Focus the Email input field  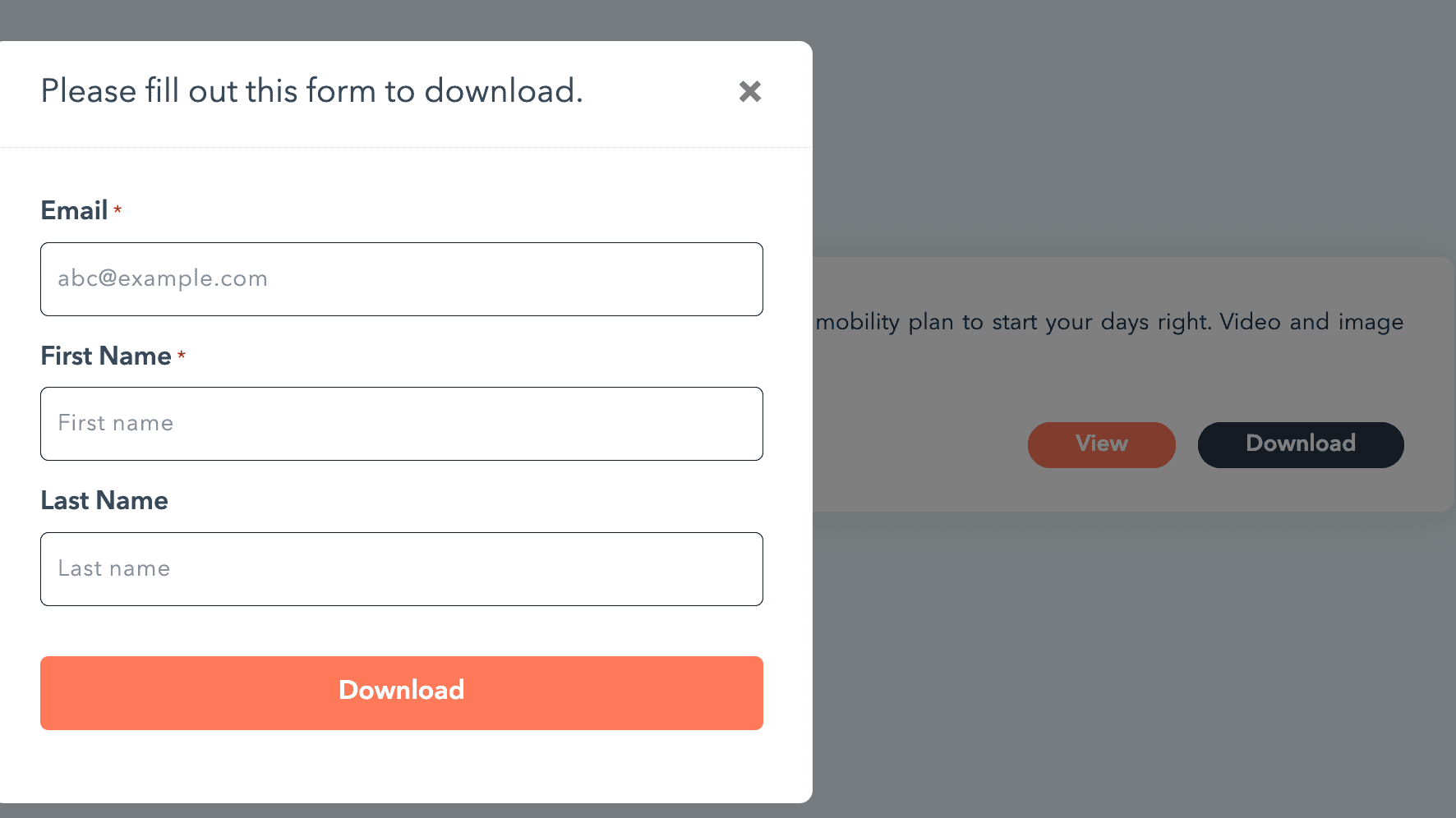pyautogui.click(x=402, y=279)
